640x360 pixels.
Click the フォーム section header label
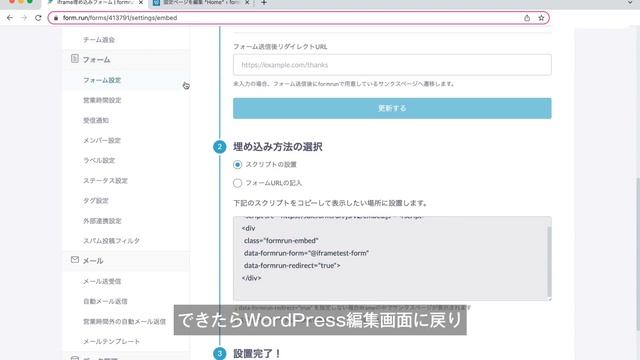[96, 60]
